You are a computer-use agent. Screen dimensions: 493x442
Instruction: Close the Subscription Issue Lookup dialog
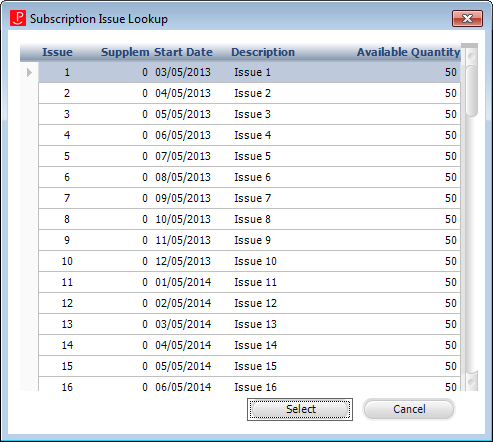(x=467, y=18)
